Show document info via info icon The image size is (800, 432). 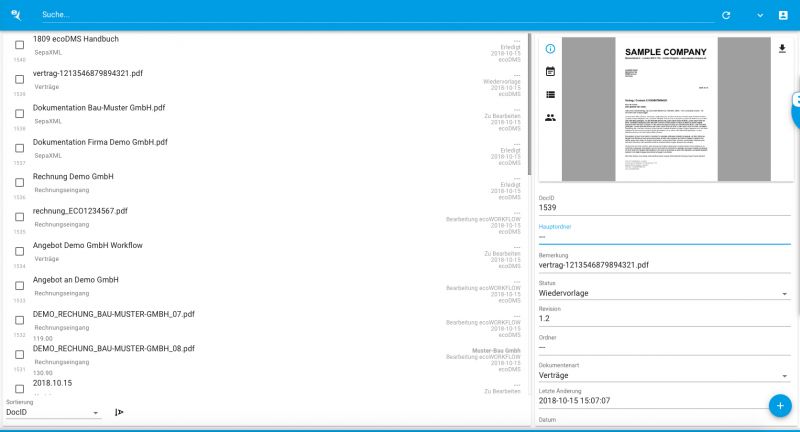pyautogui.click(x=550, y=49)
